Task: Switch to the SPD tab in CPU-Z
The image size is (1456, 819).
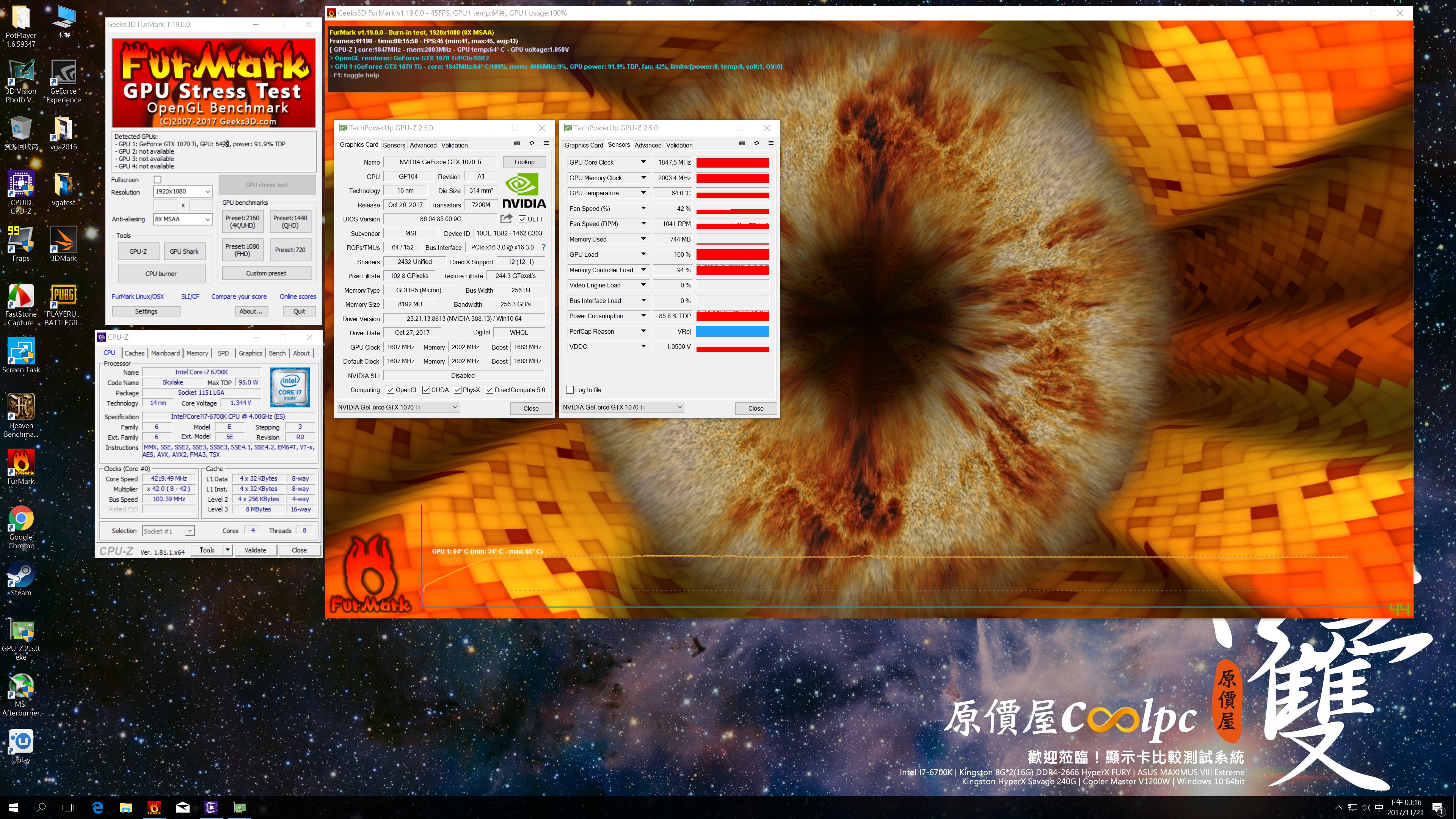Action: pyautogui.click(x=223, y=353)
